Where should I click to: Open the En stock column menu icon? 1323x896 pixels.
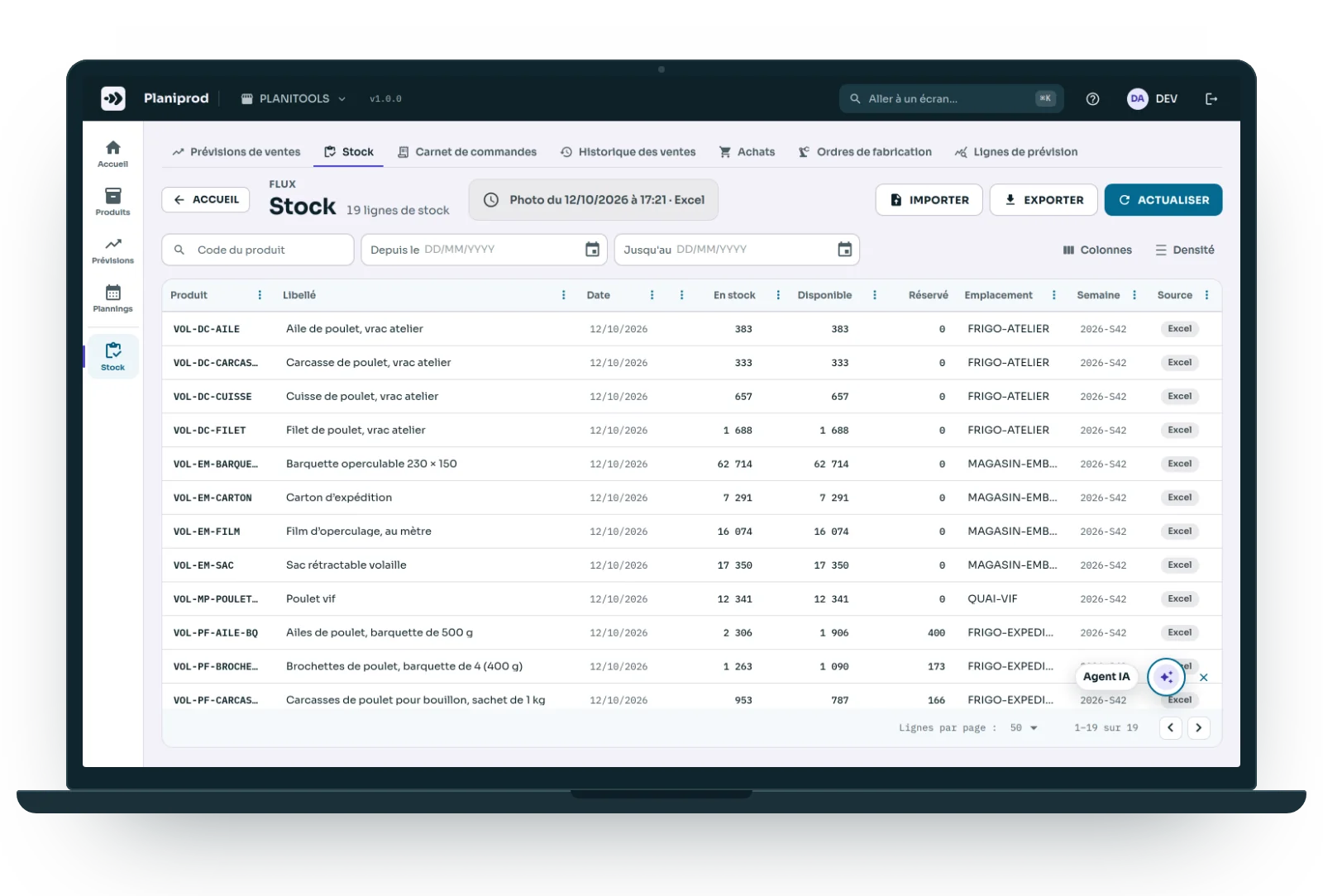point(778,295)
